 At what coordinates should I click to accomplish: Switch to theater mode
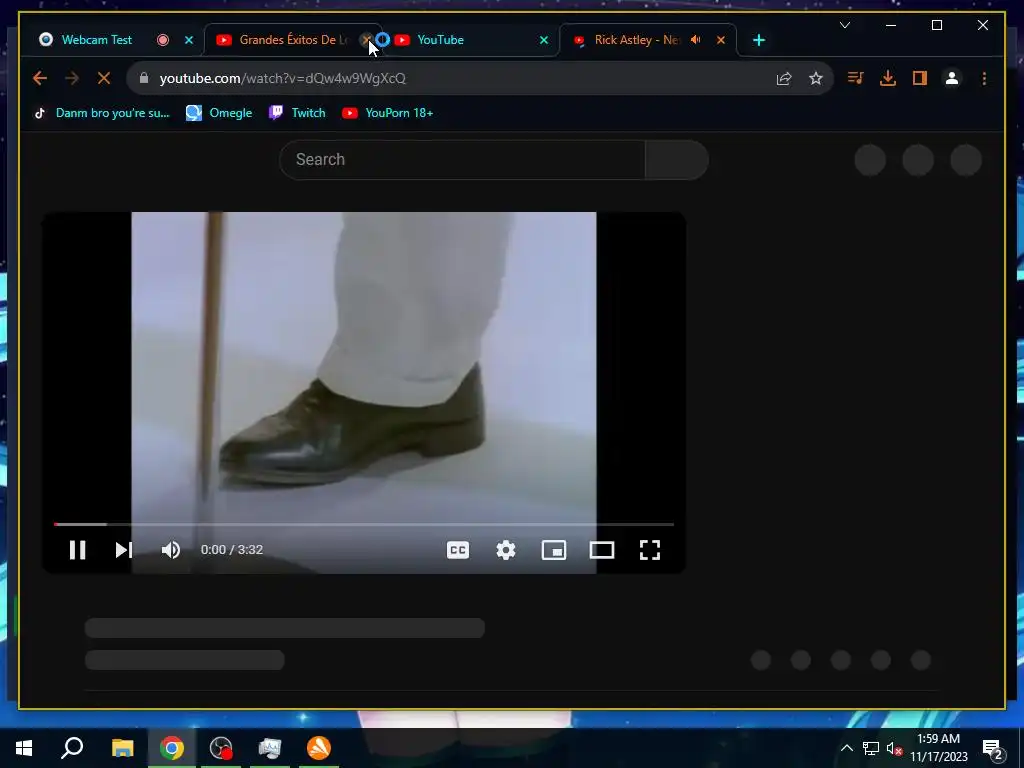(601, 550)
